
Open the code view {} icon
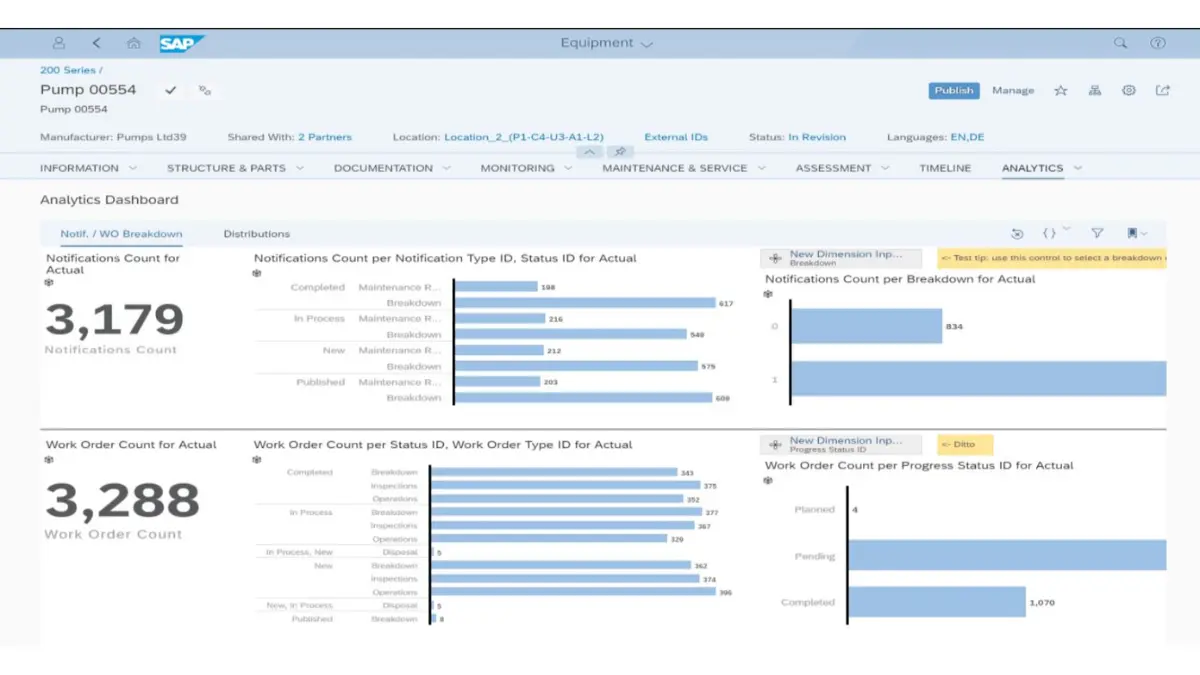pos(1048,233)
